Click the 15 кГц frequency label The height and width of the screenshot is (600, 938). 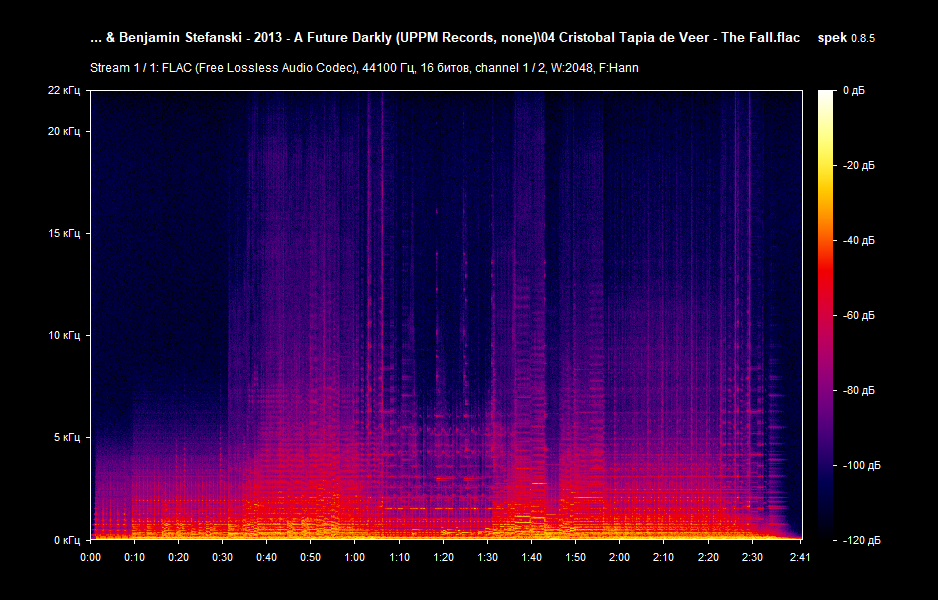pyautogui.click(x=66, y=231)
